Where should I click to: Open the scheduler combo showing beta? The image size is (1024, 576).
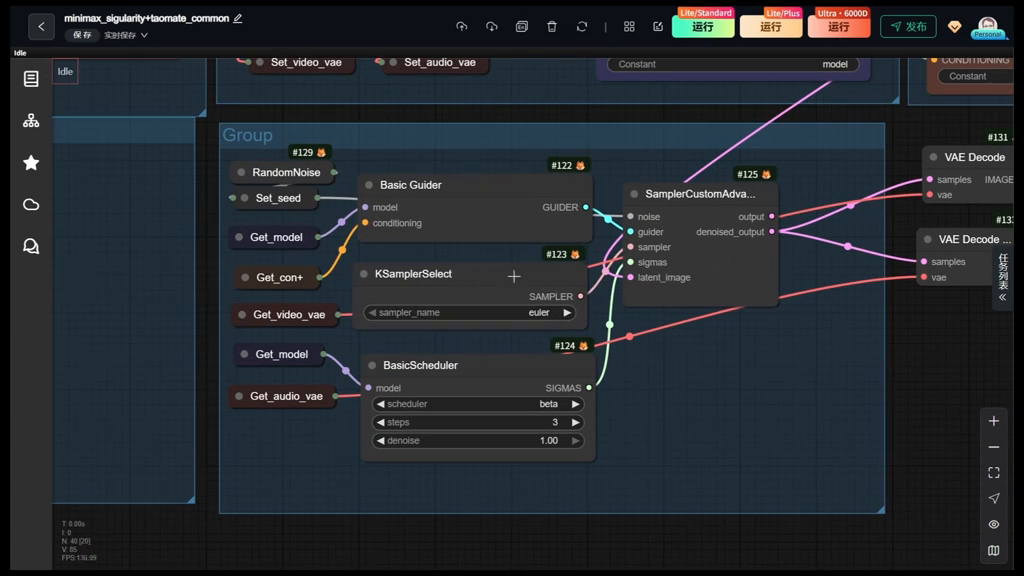point(477,404)
